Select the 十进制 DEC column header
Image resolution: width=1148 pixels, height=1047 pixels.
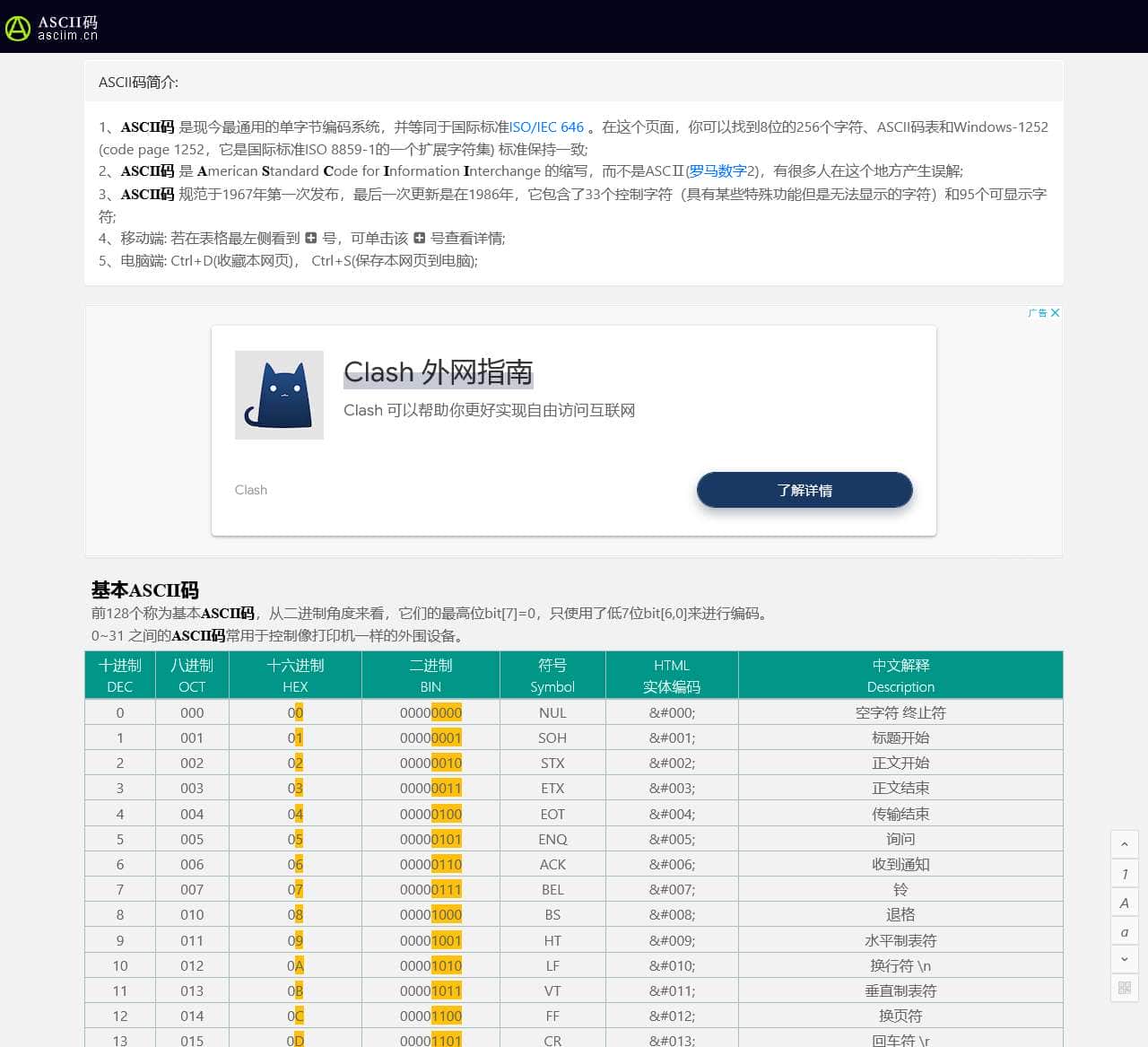[119, 675]
